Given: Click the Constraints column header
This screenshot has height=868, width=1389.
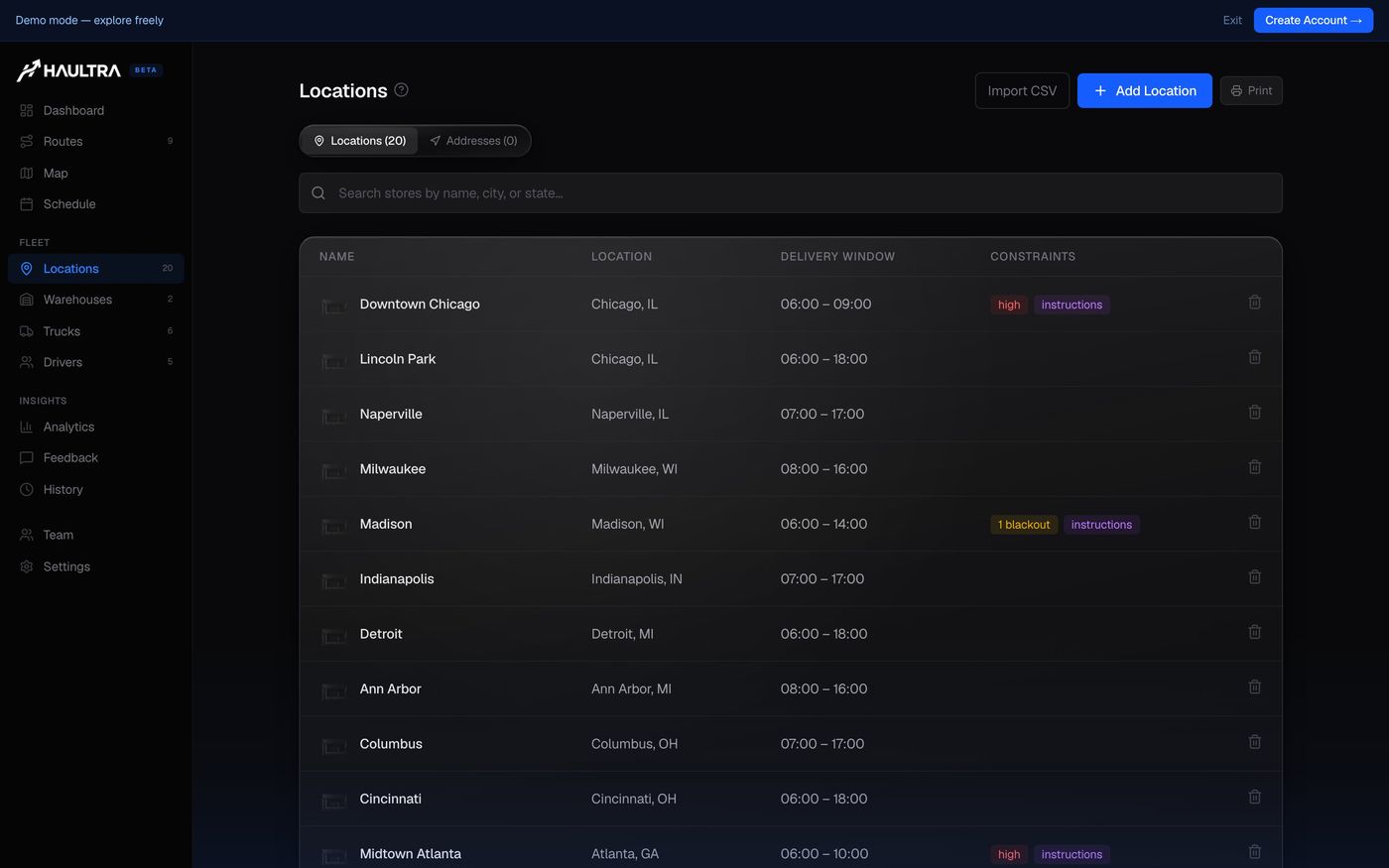Looking at the screenshot, I should [1033, 256].
